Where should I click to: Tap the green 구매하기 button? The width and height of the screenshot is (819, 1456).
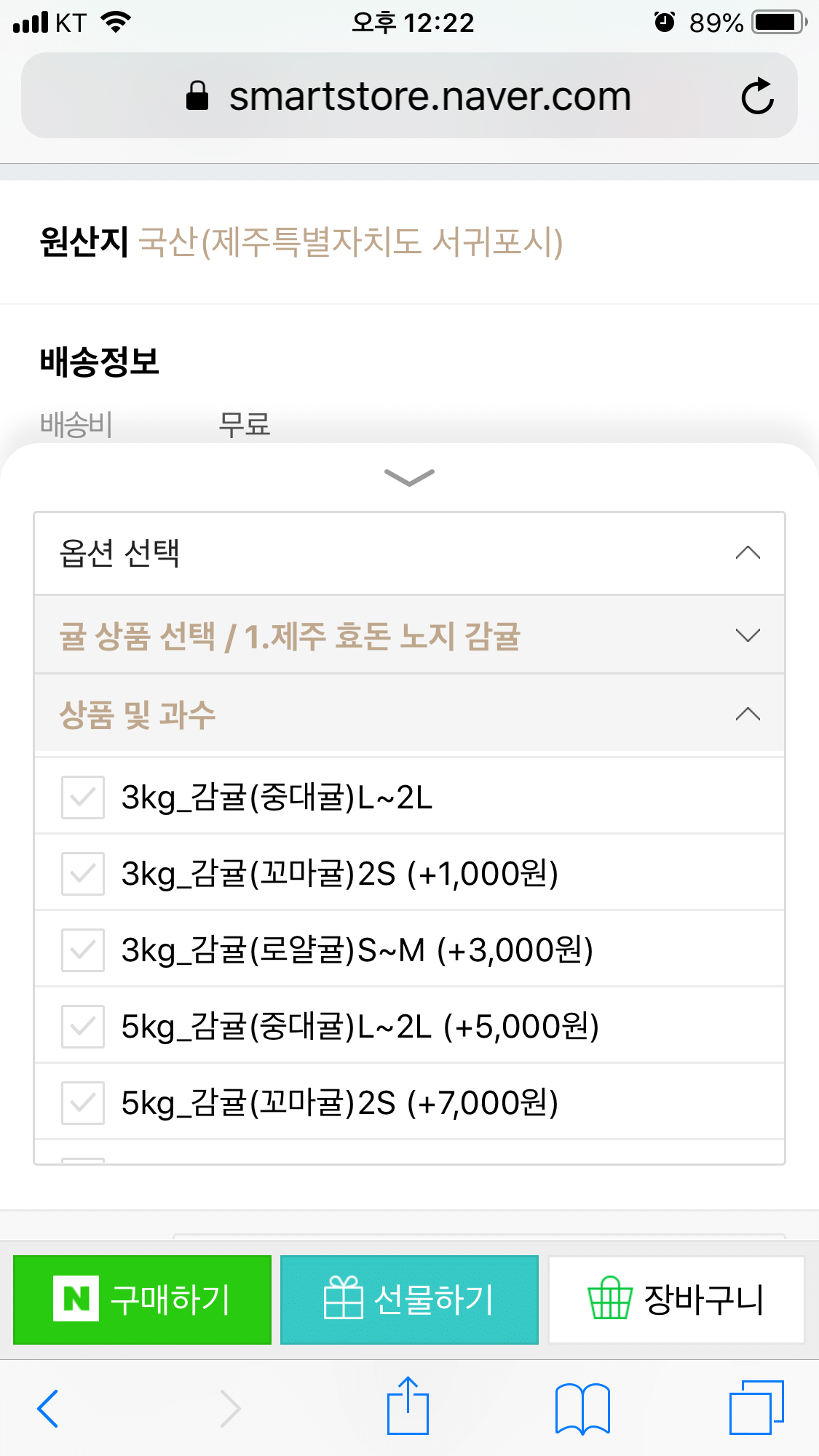click(x=142, y=1300)
